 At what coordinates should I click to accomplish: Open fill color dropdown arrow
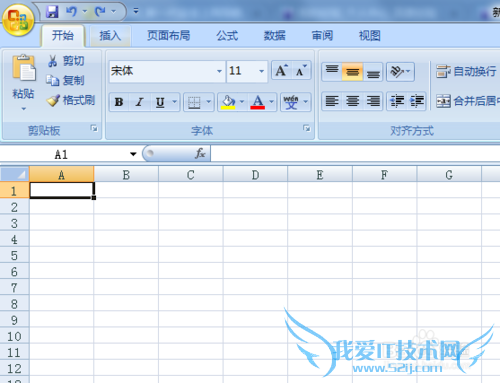pos(242,101)
